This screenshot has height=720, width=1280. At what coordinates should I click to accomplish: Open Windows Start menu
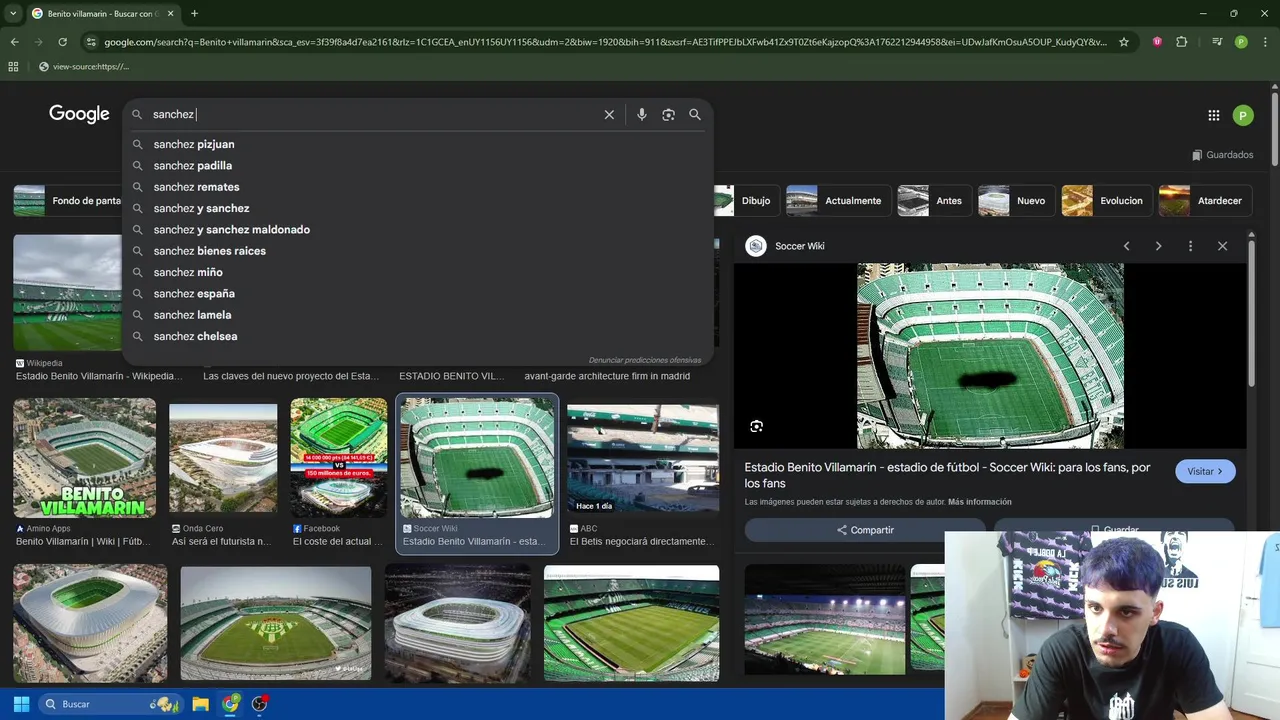21,704
